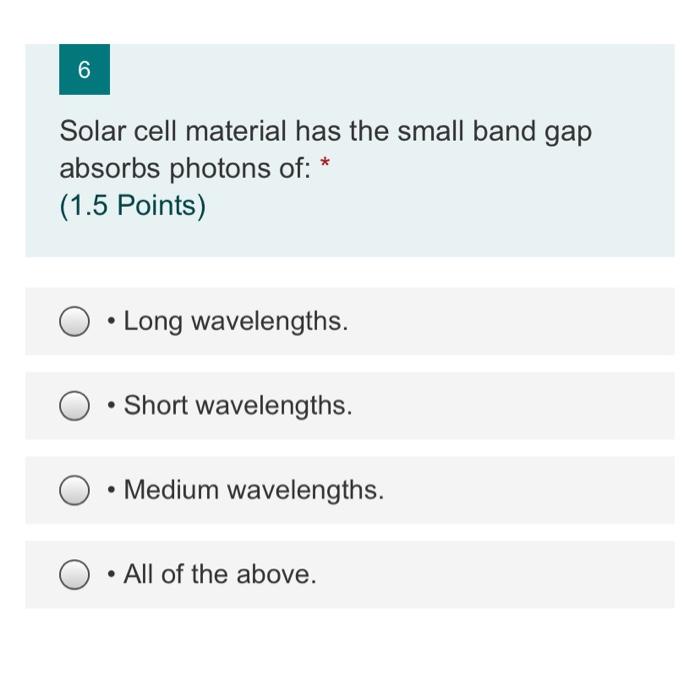Click the 'Short wavelengths.' option label
The height and width of the screenshot is (683, 700).
pyautogui.click(x=238, y=406)
